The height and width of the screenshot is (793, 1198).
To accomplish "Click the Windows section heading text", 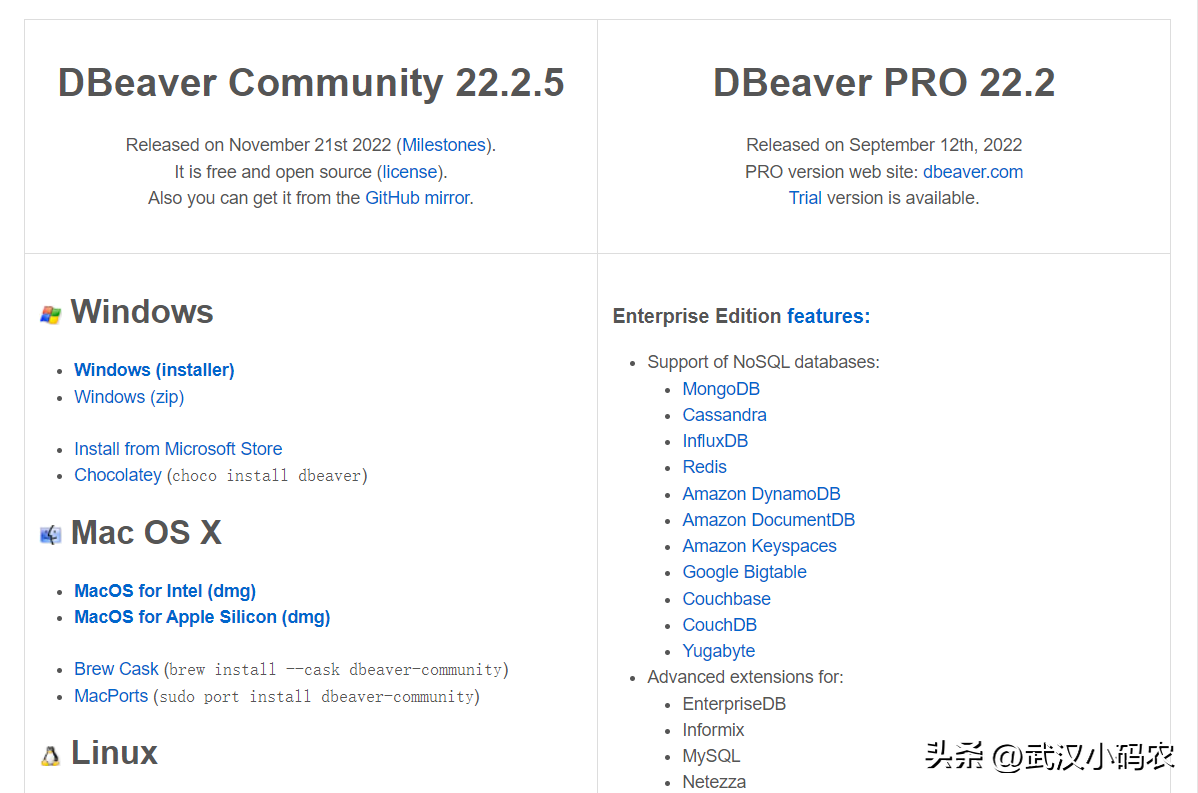I will (x=142, y=312).
